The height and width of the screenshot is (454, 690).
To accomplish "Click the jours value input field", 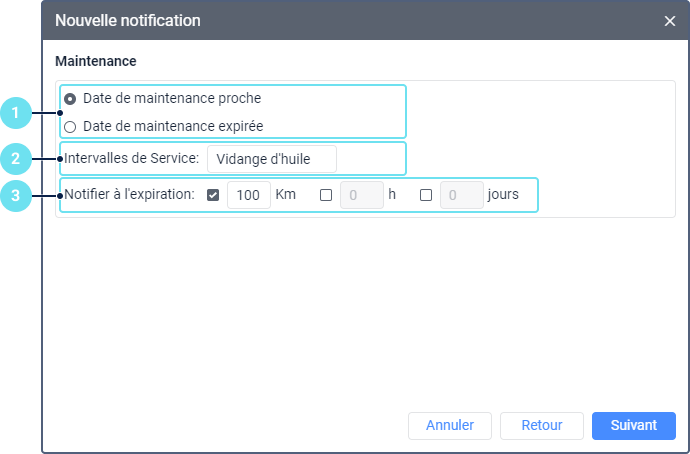I will [461, 195].
